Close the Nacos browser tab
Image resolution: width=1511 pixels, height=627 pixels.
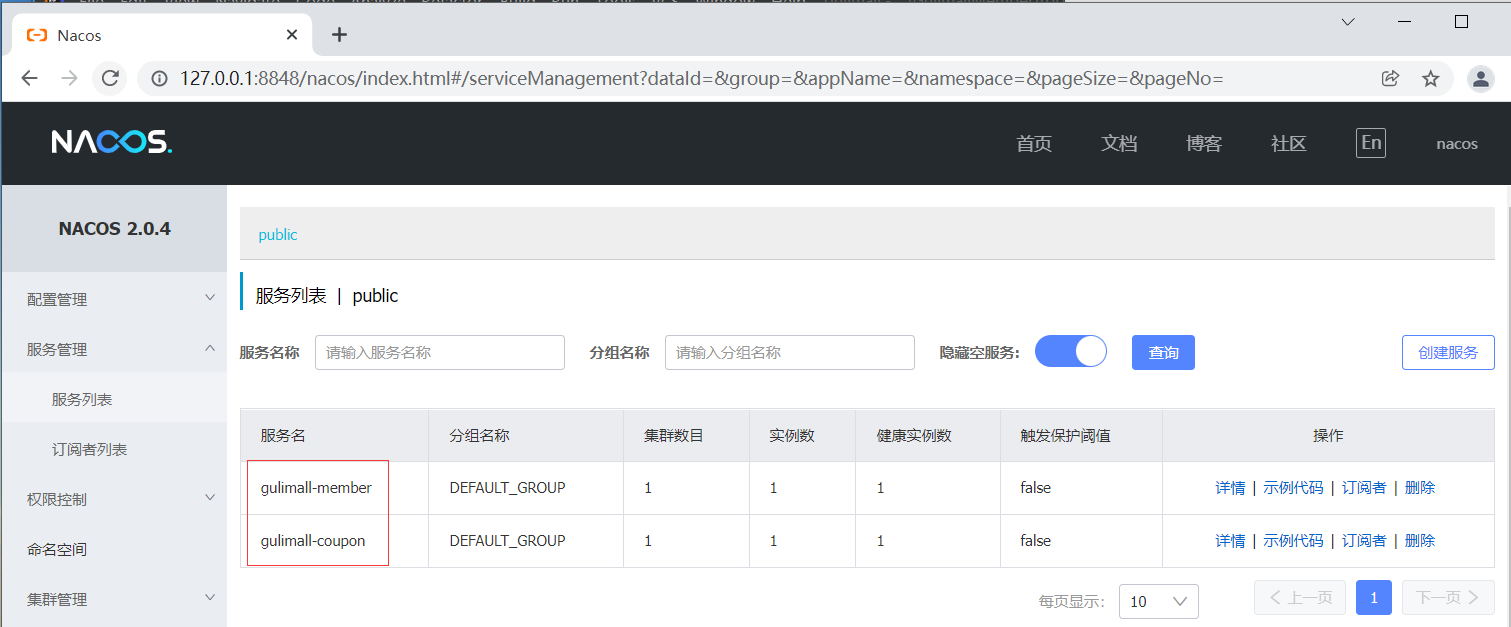click(292, 35)
